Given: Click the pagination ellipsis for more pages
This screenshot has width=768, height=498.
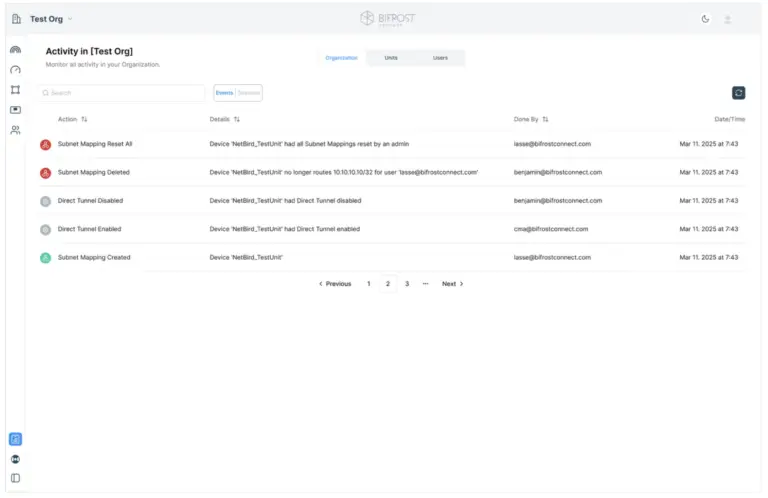Looking at the screenshot, I should 426,284.
